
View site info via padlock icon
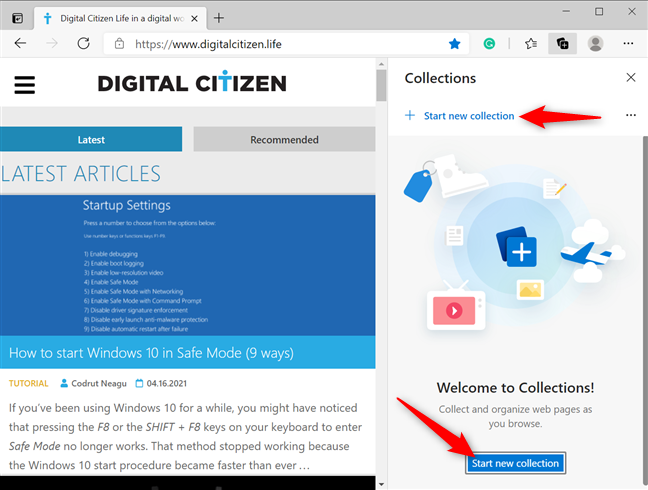[119, 44]
